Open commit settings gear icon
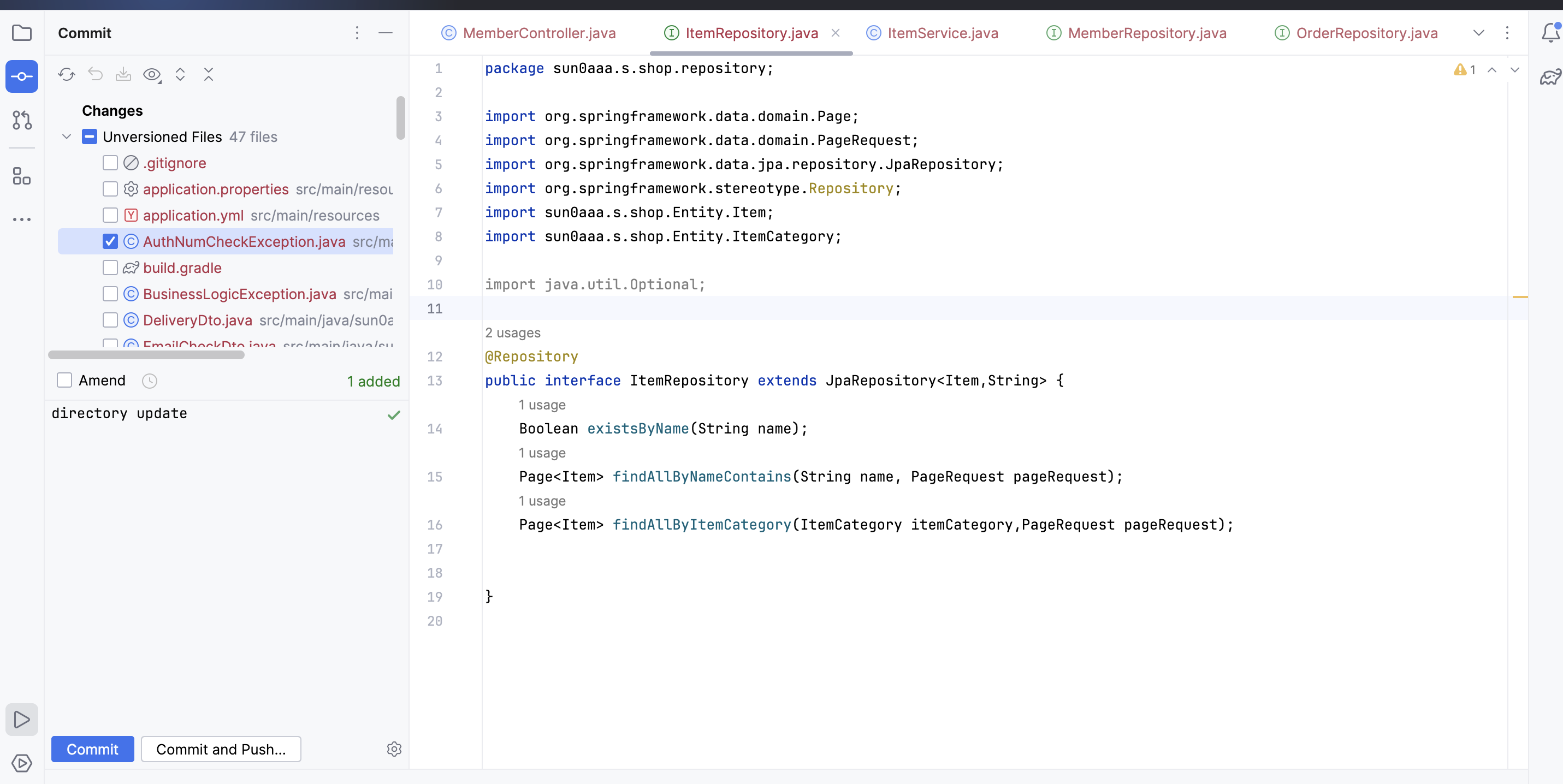This screenshot has height=784, width=1563. coord(394,750)
